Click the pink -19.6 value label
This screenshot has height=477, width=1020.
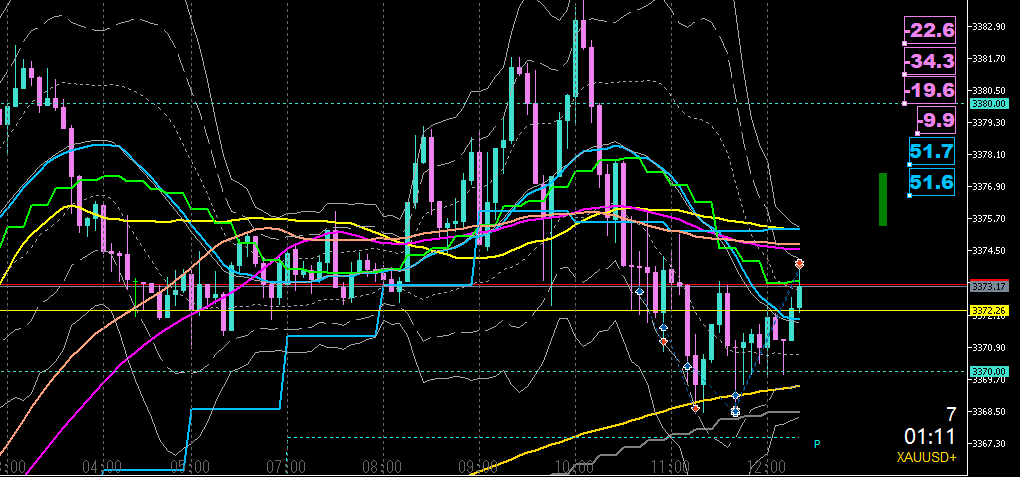click(930, 90)
